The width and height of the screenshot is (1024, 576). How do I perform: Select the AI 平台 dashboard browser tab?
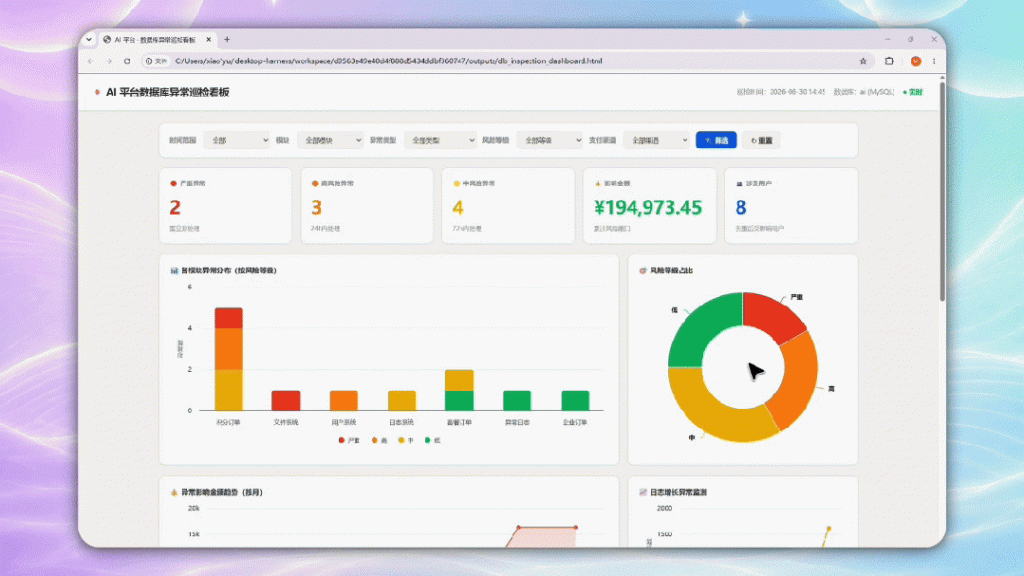[x=157, y=40]
